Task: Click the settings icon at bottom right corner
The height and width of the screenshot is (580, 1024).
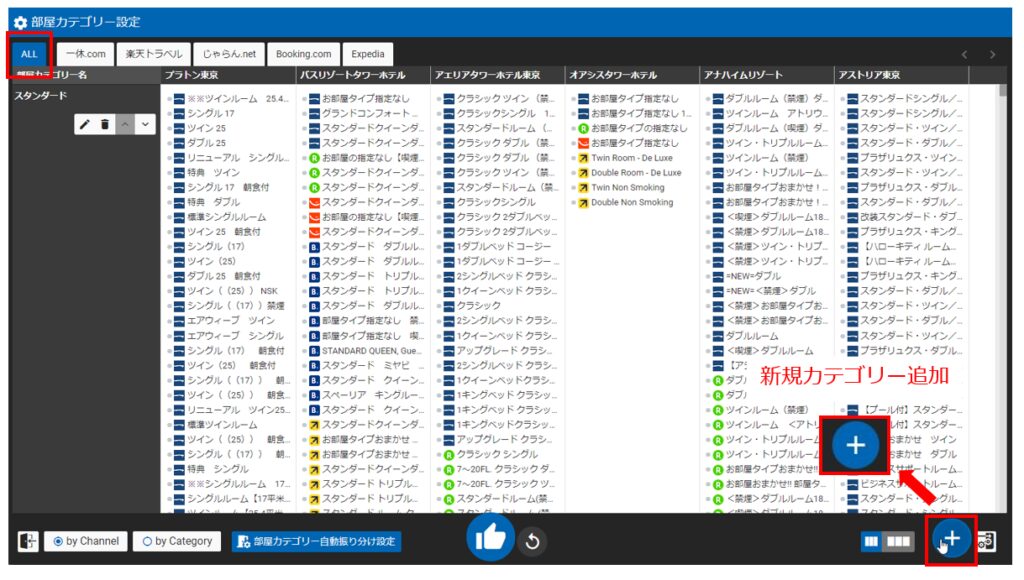Action: click(985, 541)
